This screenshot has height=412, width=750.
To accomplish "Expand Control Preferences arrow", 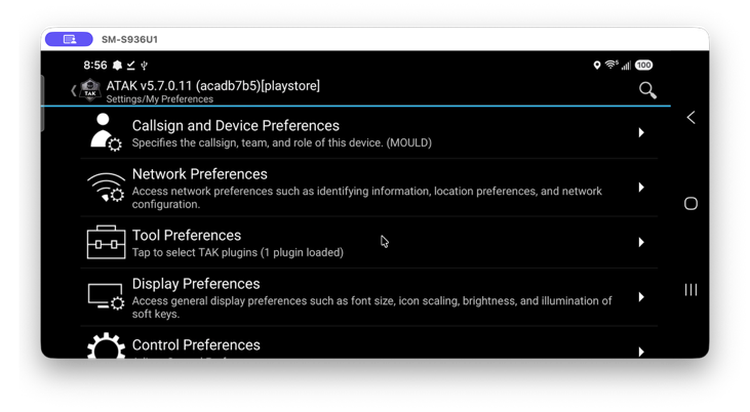I will (641, 352).
